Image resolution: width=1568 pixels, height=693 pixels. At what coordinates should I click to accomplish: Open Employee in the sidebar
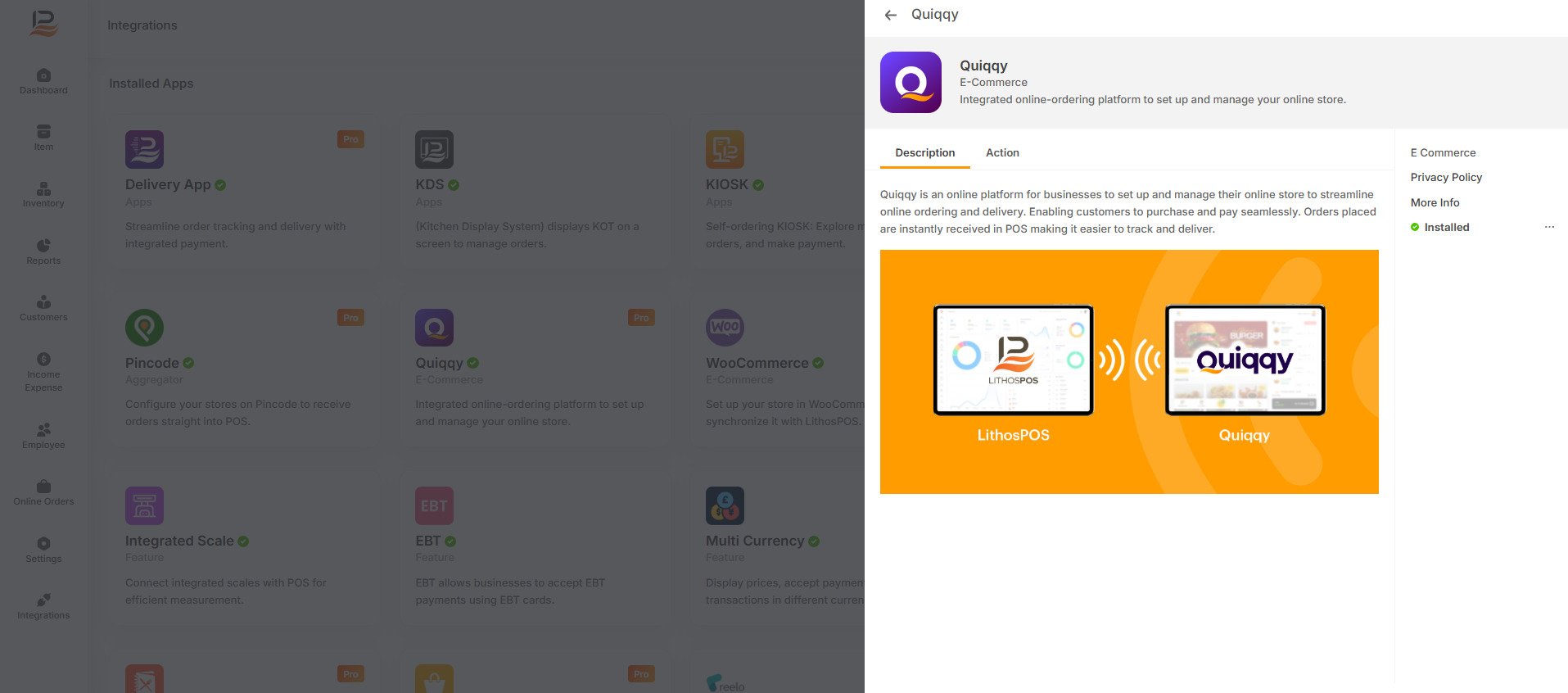tap(43, 436)
